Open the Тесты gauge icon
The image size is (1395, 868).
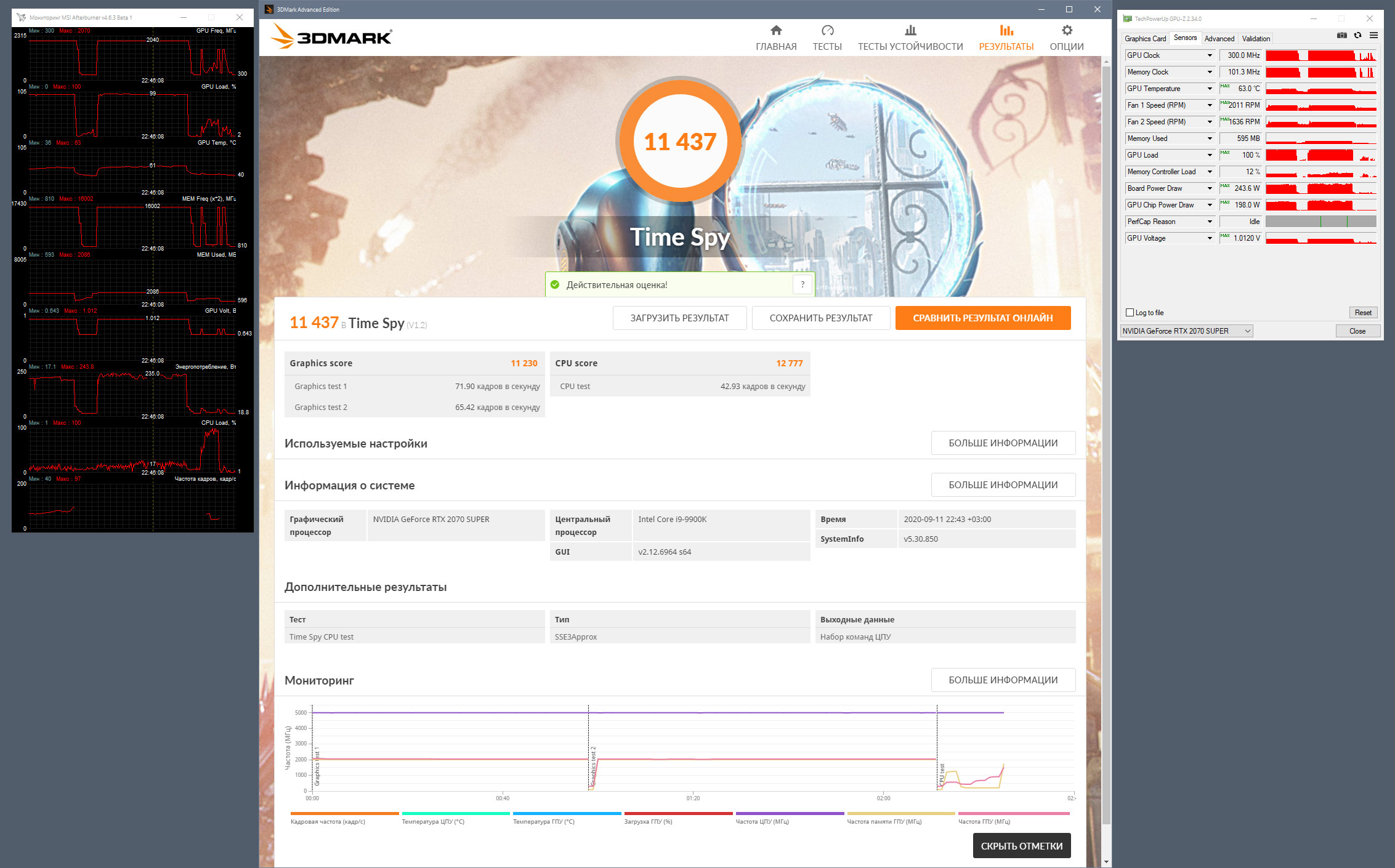click(x=827, y=31)
